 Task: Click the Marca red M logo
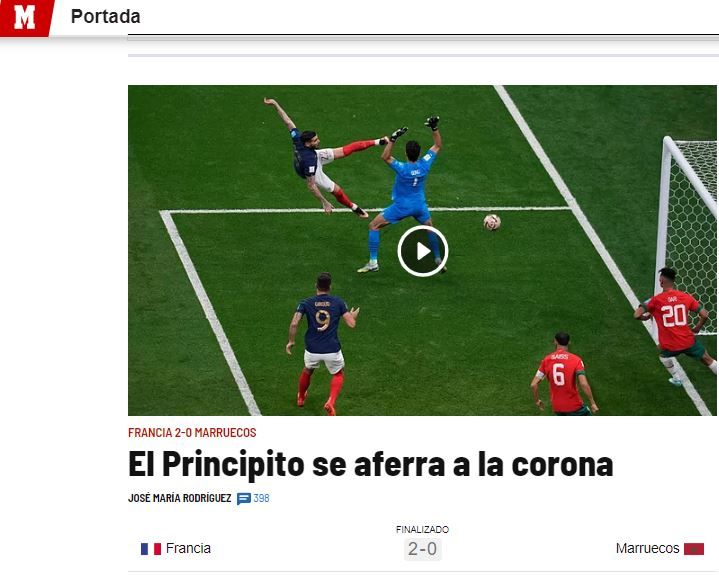point(25,18)
